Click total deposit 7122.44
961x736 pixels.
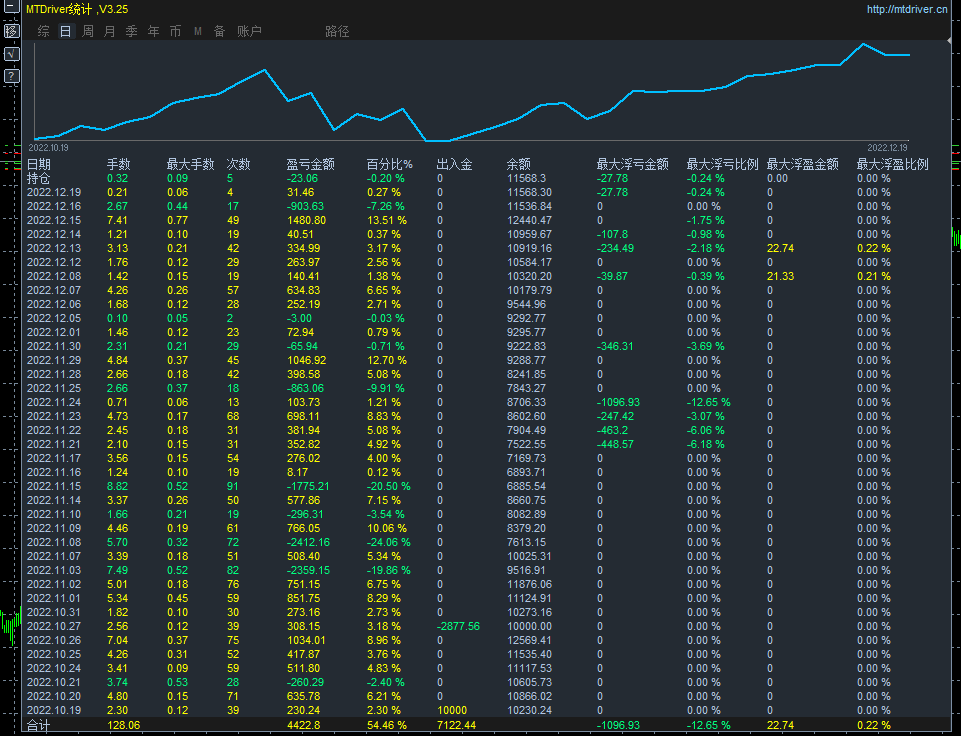[457, 726]
